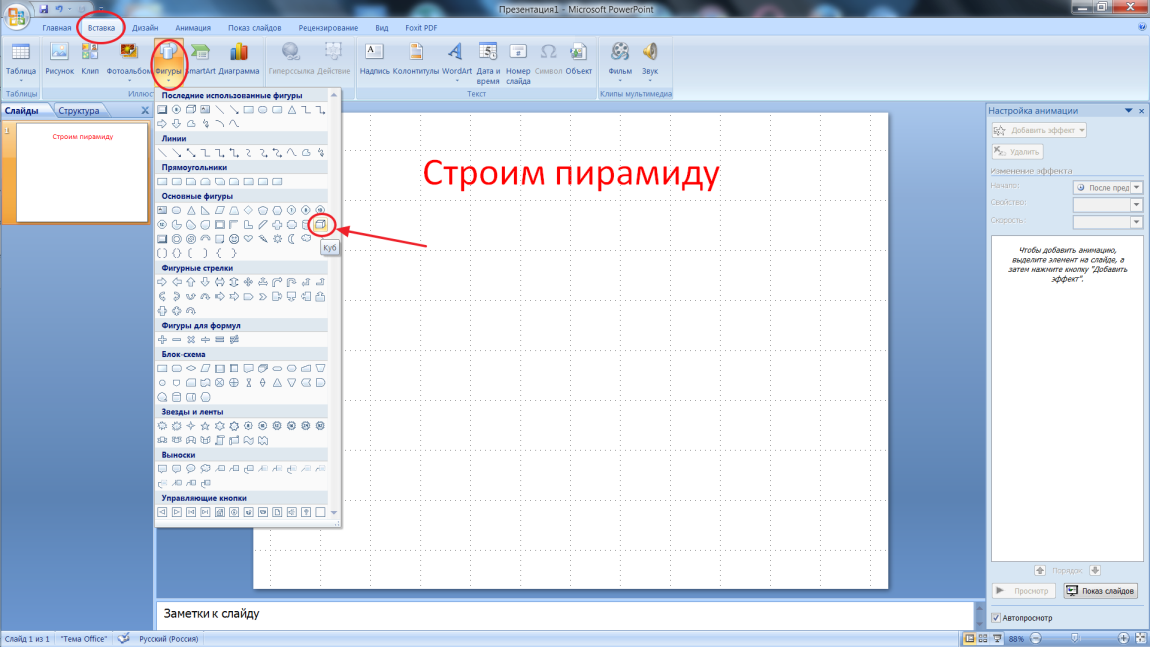Pick the Cube shape in Основные фигуры
This screenshot has height=647, width=1150.
point(321,224)
